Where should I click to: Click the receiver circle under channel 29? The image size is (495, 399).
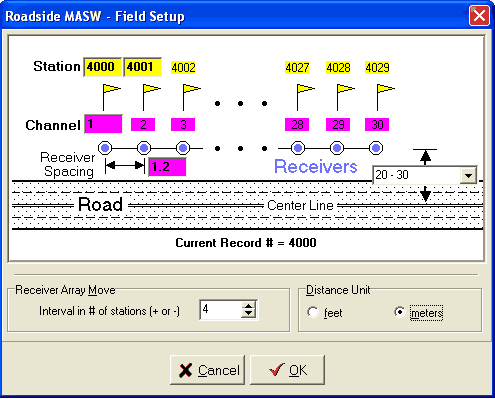tap(337, 148)
